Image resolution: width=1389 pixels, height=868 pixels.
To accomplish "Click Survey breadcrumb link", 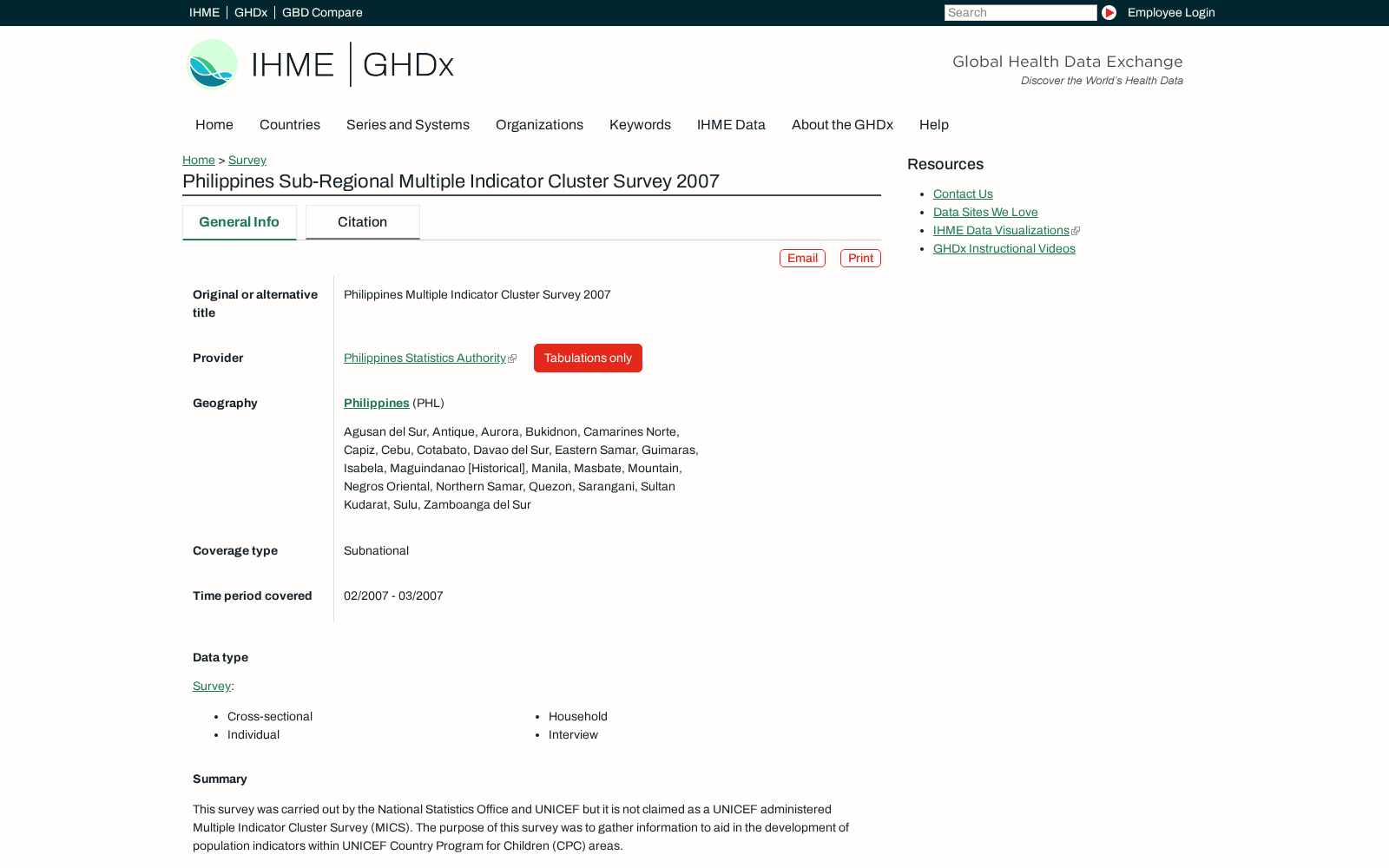I will point(247,160).
